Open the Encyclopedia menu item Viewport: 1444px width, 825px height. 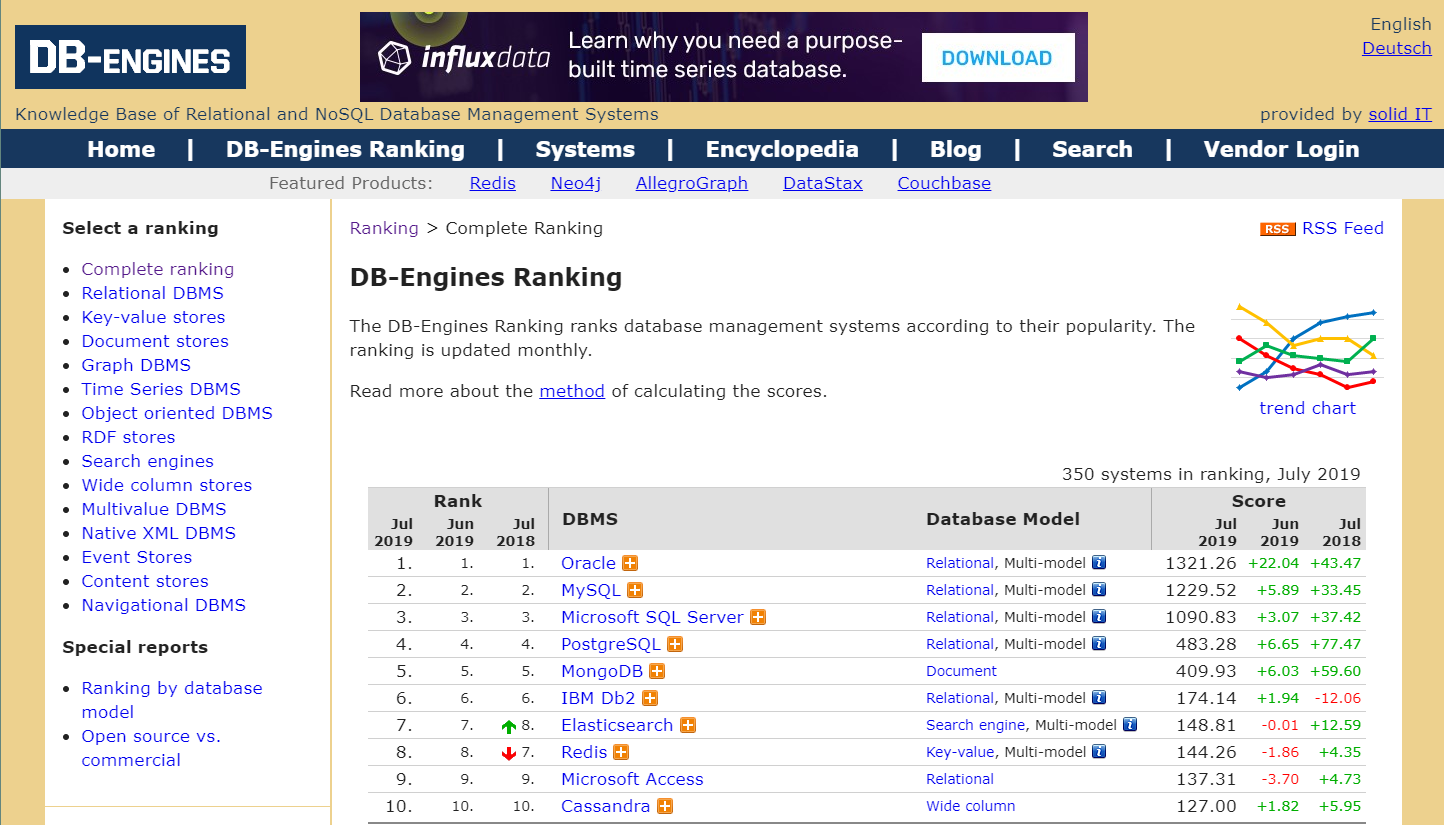pos(782,149)
